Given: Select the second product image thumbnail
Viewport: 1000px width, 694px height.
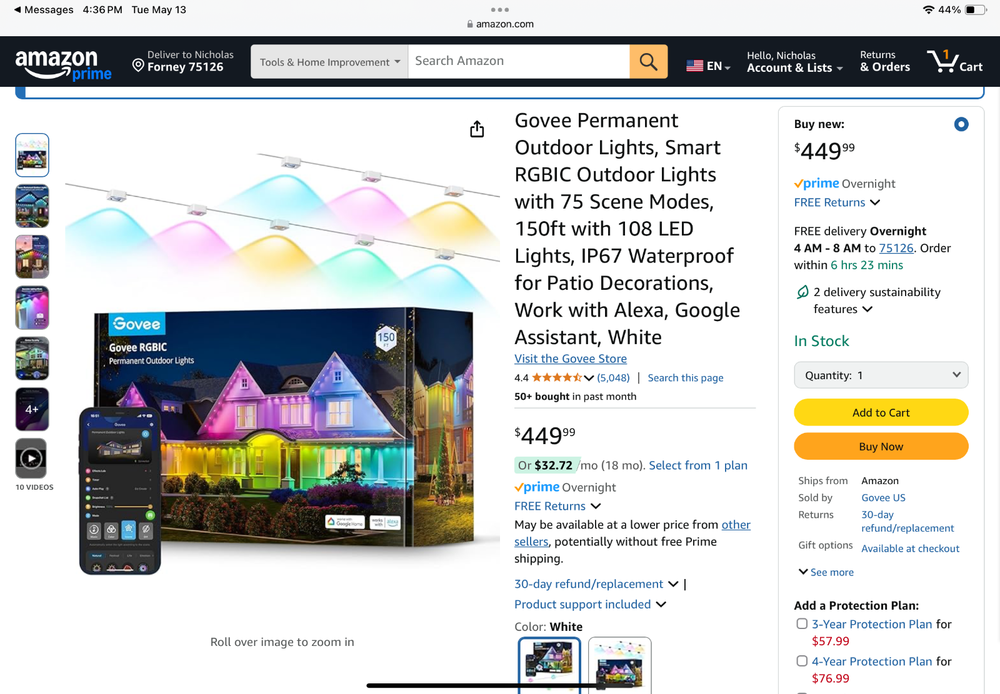Looking at the screenshot, I should point(31,205).
